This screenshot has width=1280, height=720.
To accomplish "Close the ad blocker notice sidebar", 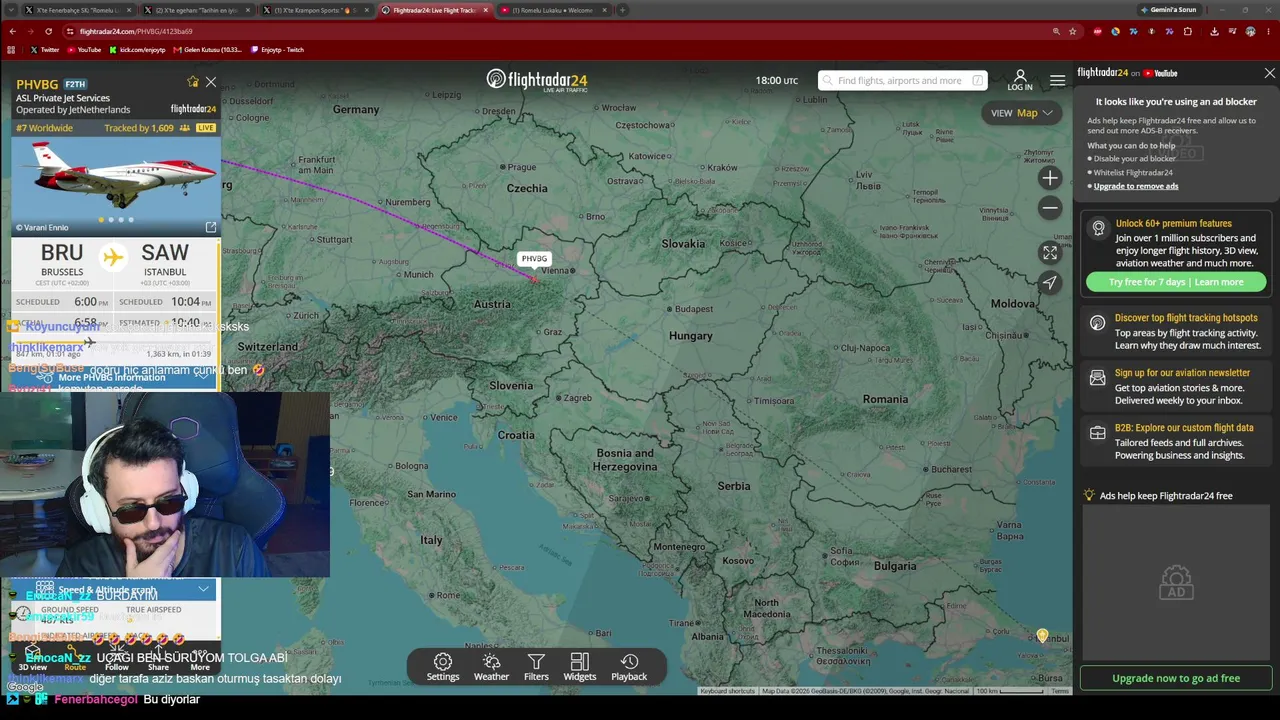I will pos(1269,73).
